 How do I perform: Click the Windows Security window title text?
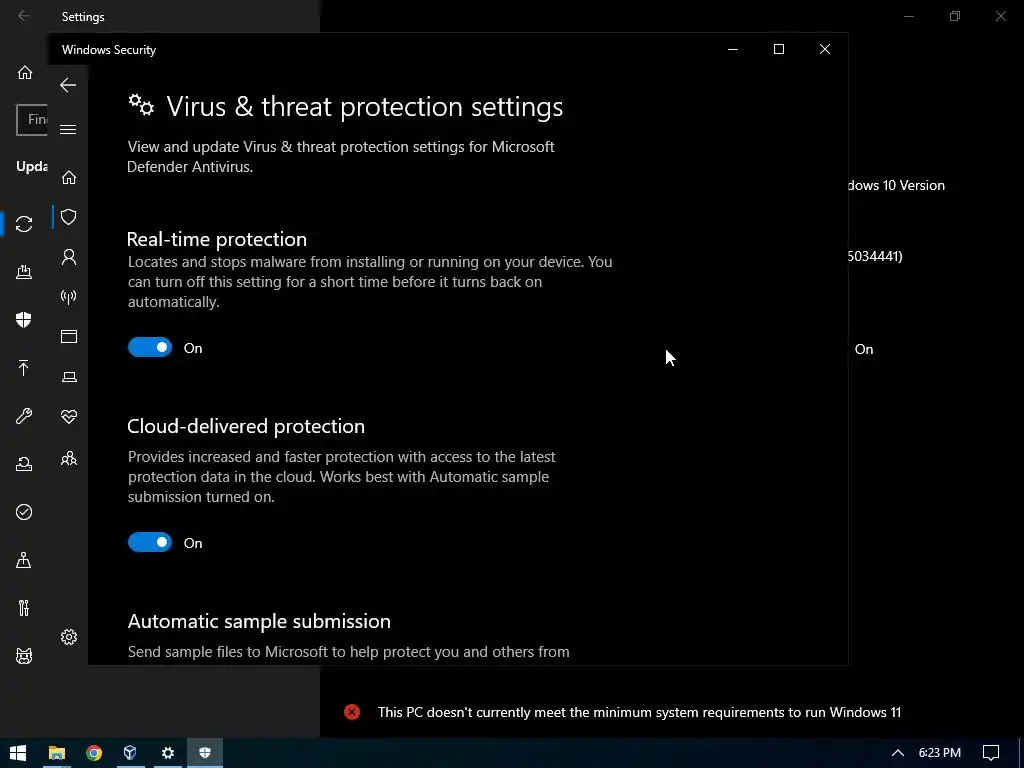(109, 50)
